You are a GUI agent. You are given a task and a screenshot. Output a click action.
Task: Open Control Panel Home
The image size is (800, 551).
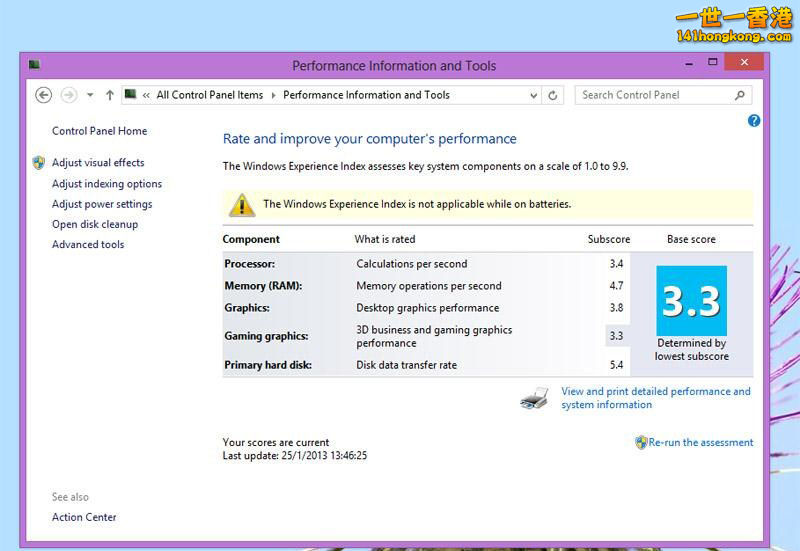[x=99, y=131]
